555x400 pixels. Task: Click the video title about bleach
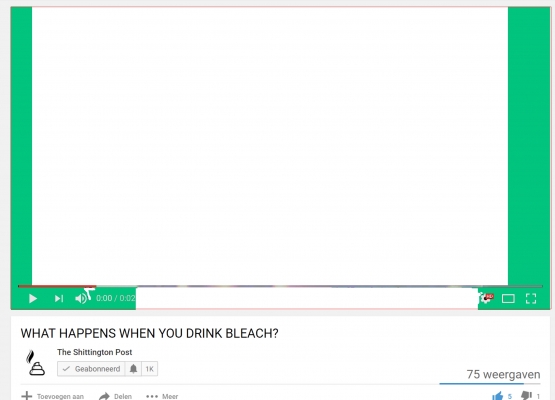coord(149,333)
